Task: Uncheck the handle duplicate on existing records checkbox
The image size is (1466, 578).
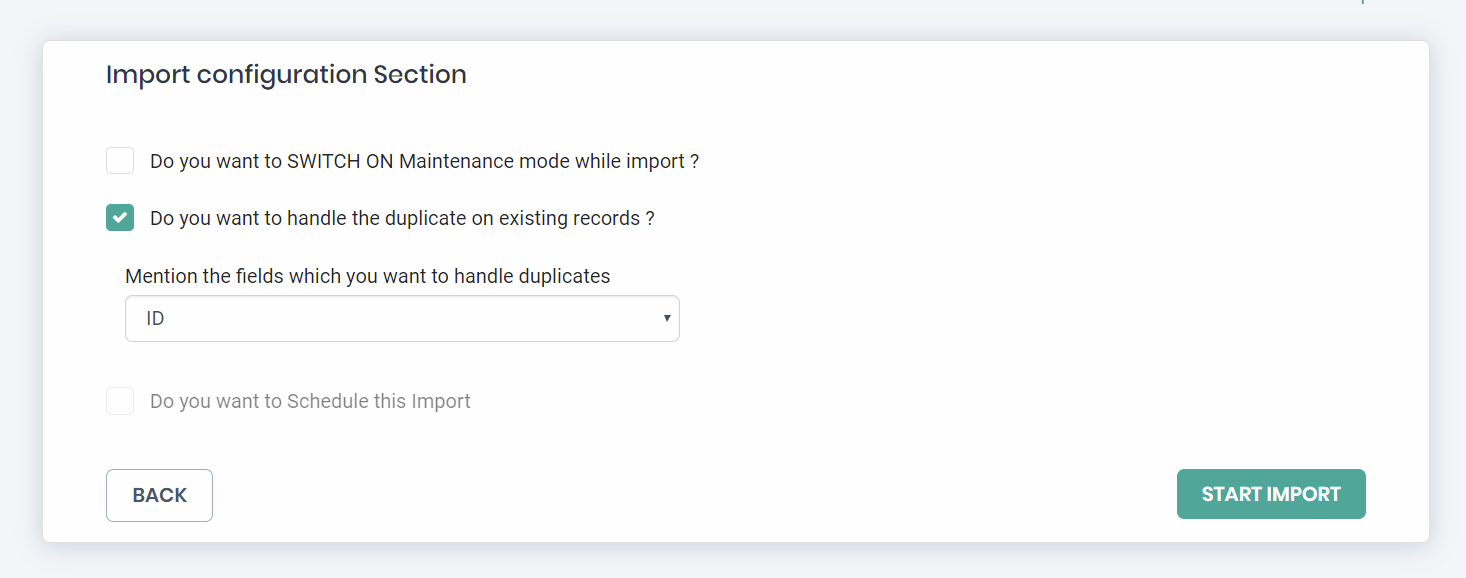Action: click(x=120, y=218)
